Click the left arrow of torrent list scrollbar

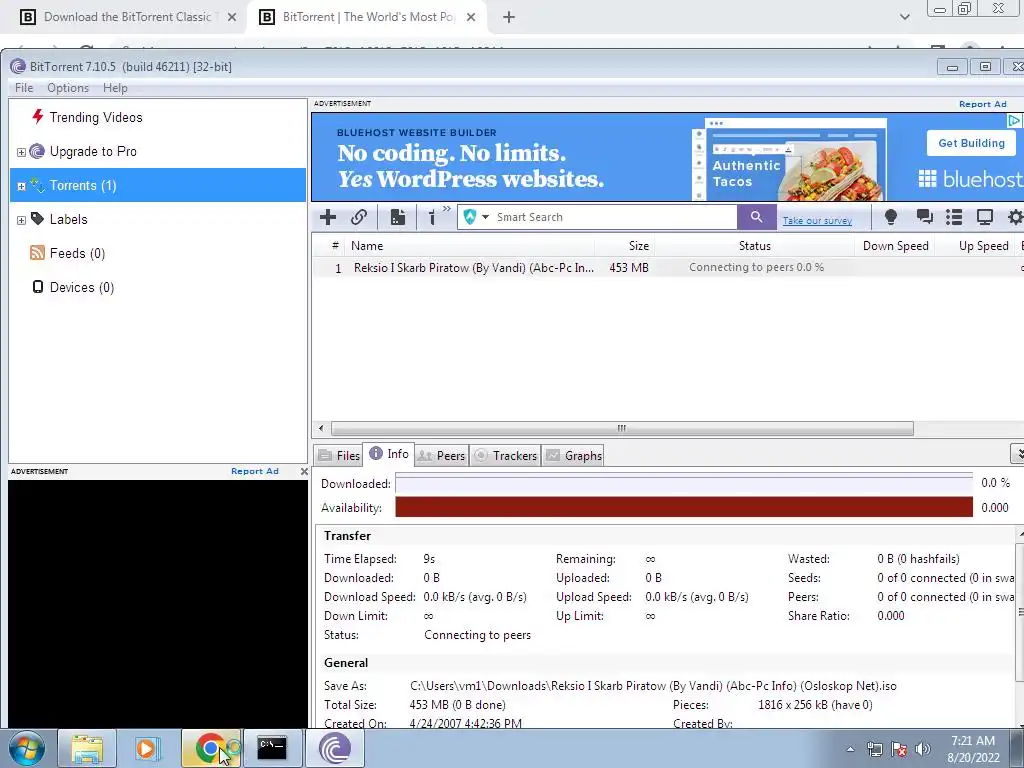click(321, 428)
